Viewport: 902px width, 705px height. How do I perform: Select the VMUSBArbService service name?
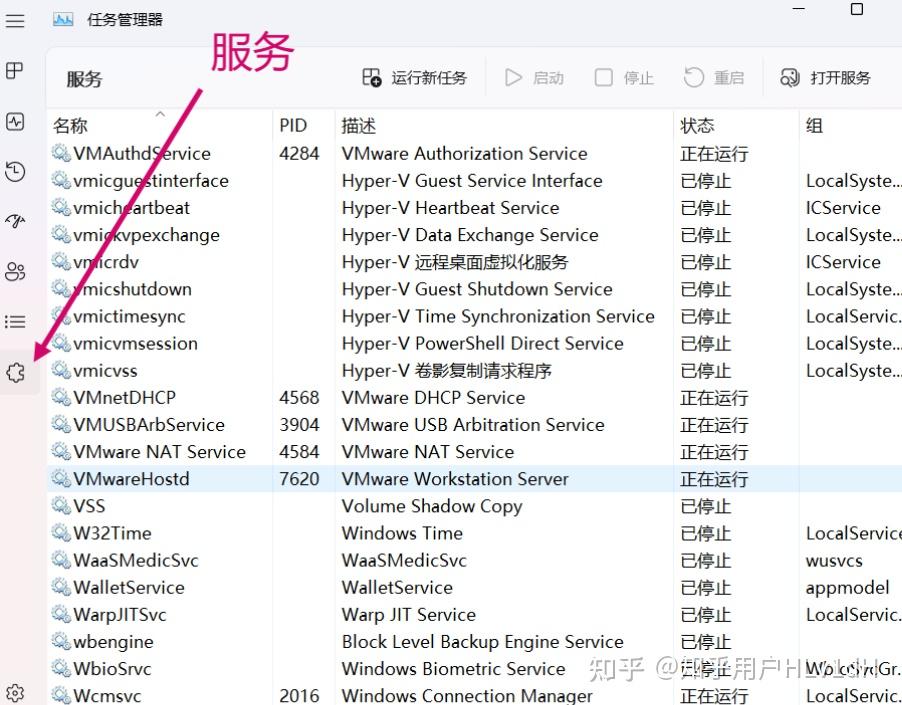point(149,424)
